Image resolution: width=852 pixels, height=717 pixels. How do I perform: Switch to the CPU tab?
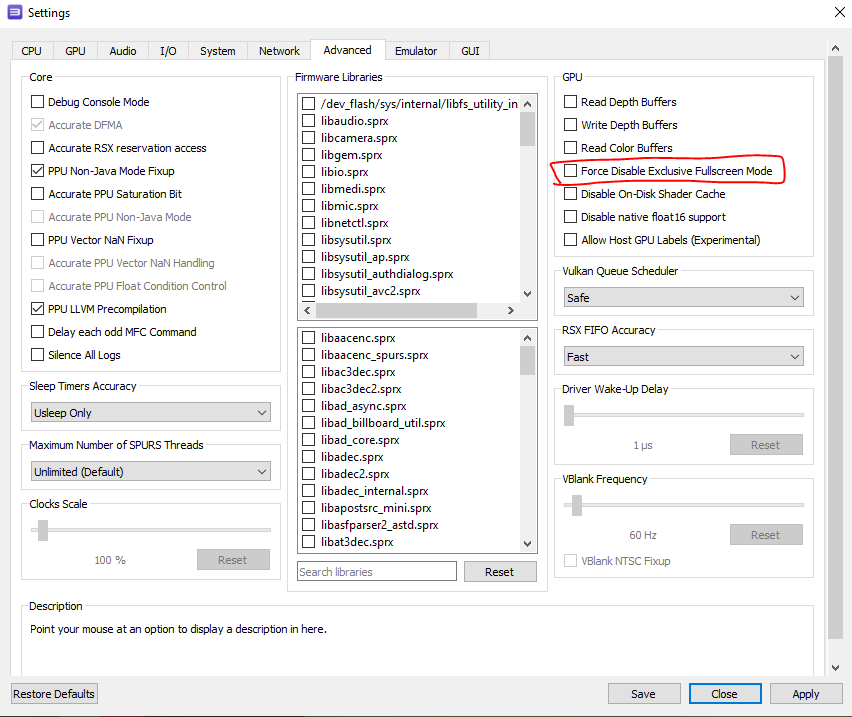pos(32,51)
